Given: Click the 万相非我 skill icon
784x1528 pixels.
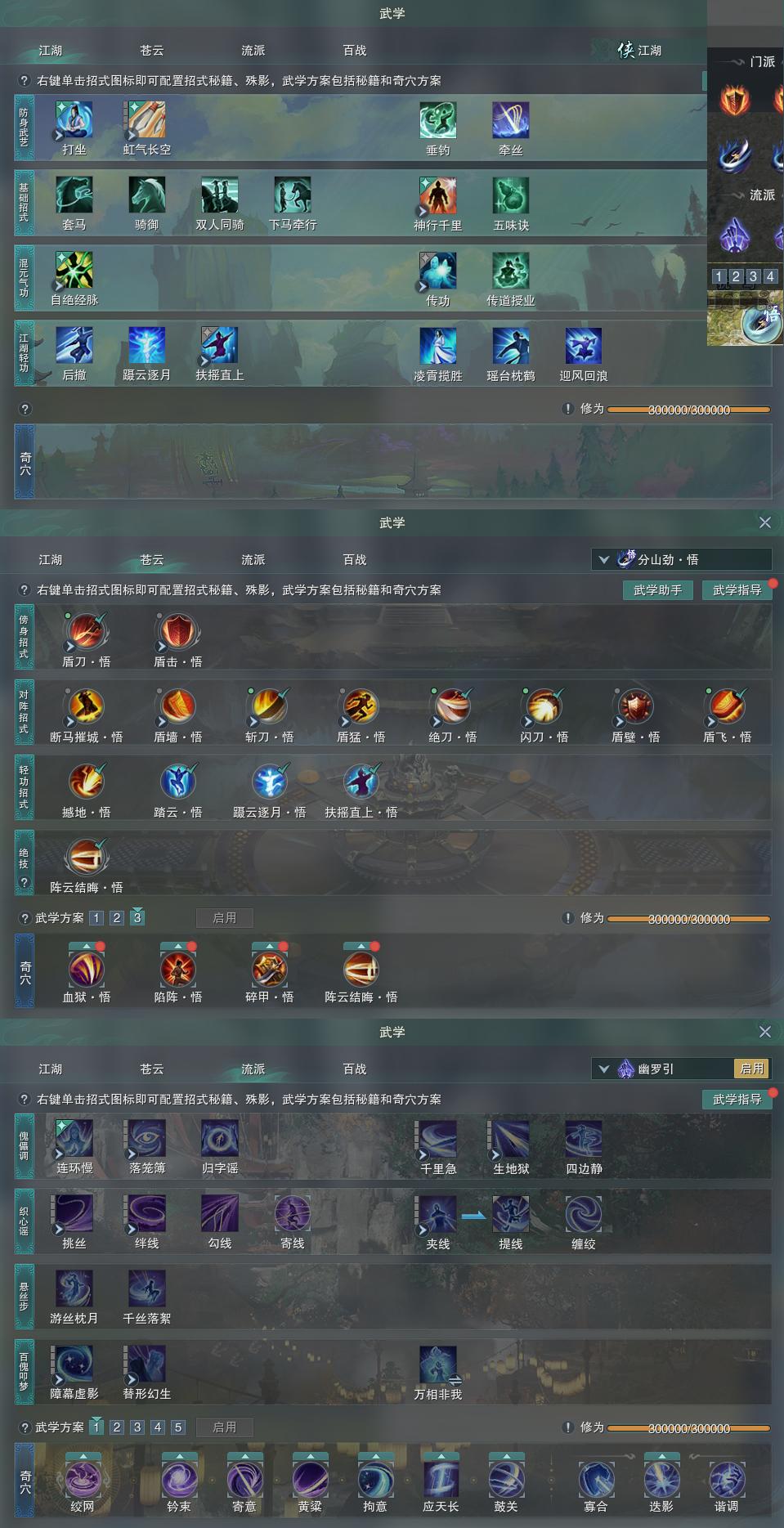Looking at the screenshot, I should coord(438,1365).
